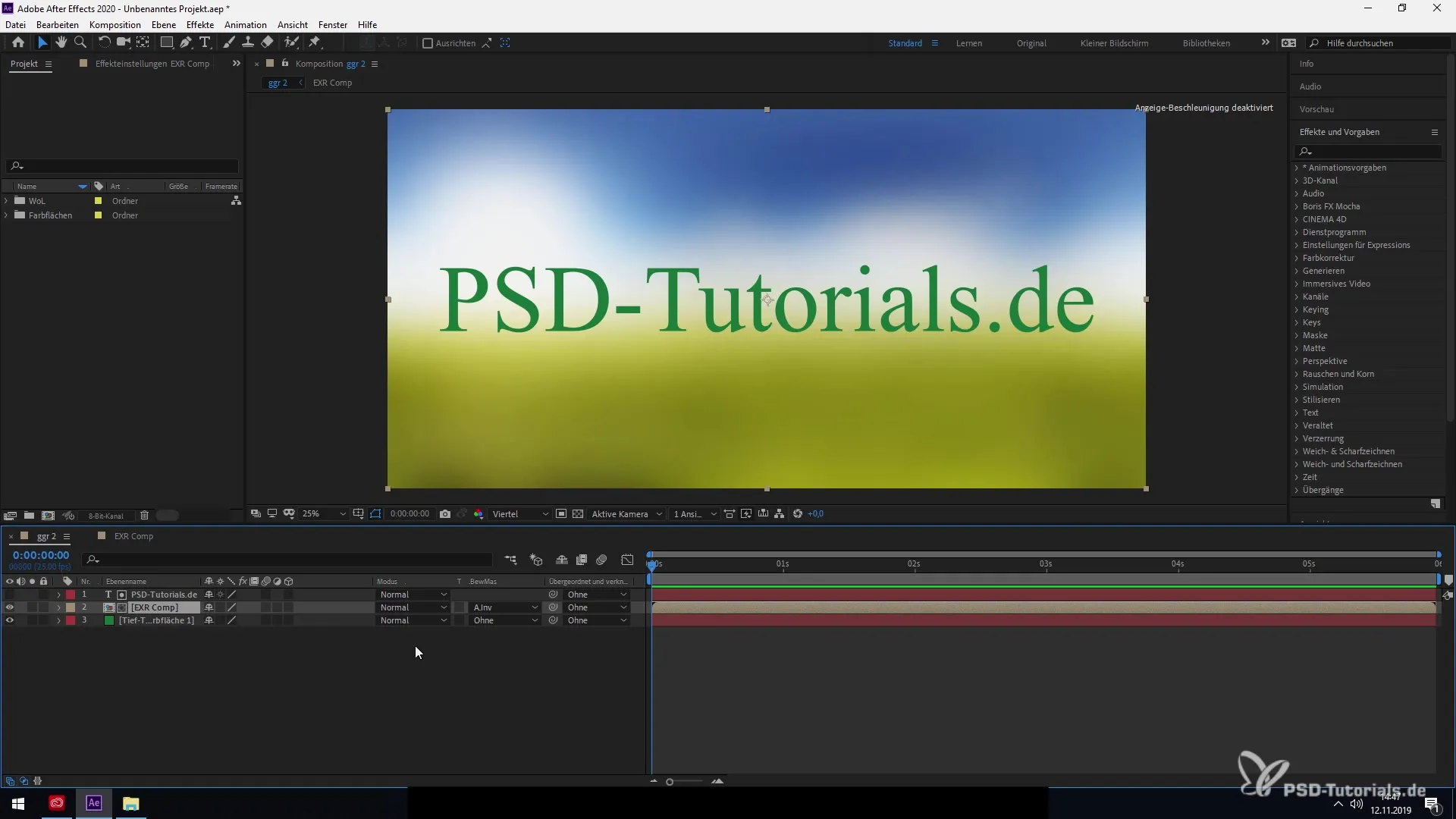
Task: Click the delete trash icon in Project panel
Action: [144, 516]
